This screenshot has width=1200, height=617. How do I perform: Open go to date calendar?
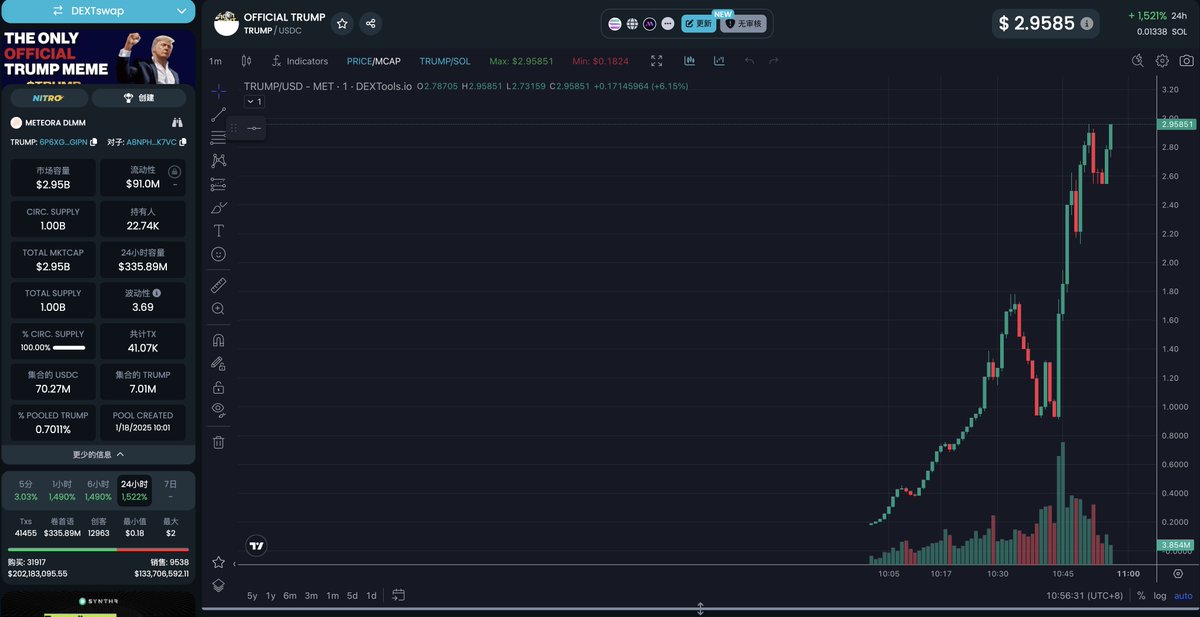point(398,596)
